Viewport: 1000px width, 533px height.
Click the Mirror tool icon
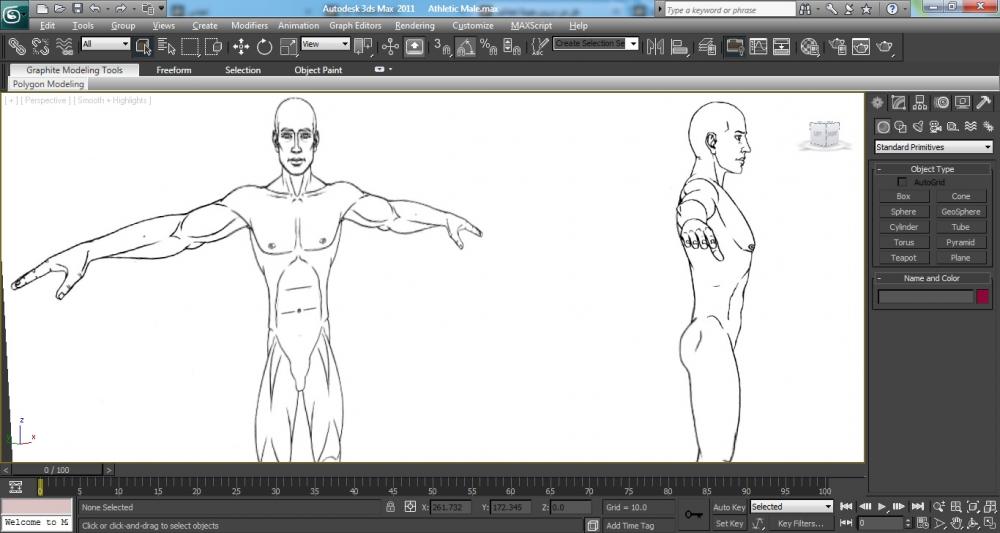click(x=656, y=46)
